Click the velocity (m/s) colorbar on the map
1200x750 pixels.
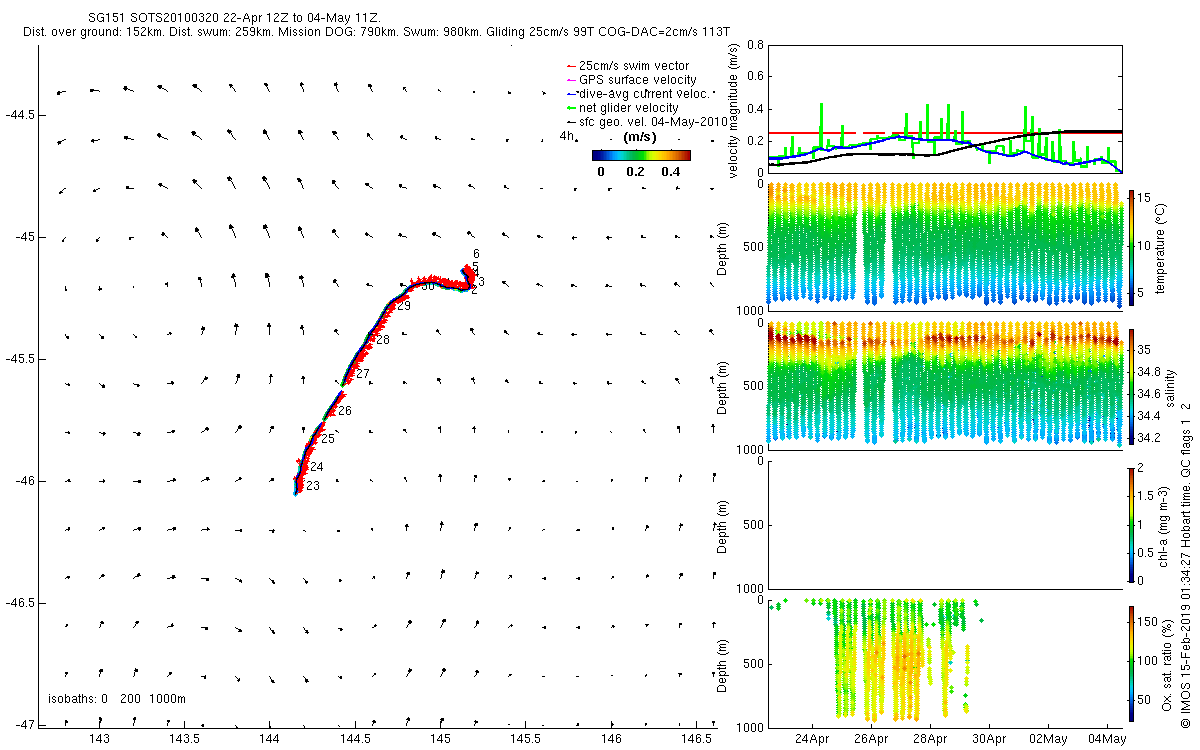[x=641, y=155]
